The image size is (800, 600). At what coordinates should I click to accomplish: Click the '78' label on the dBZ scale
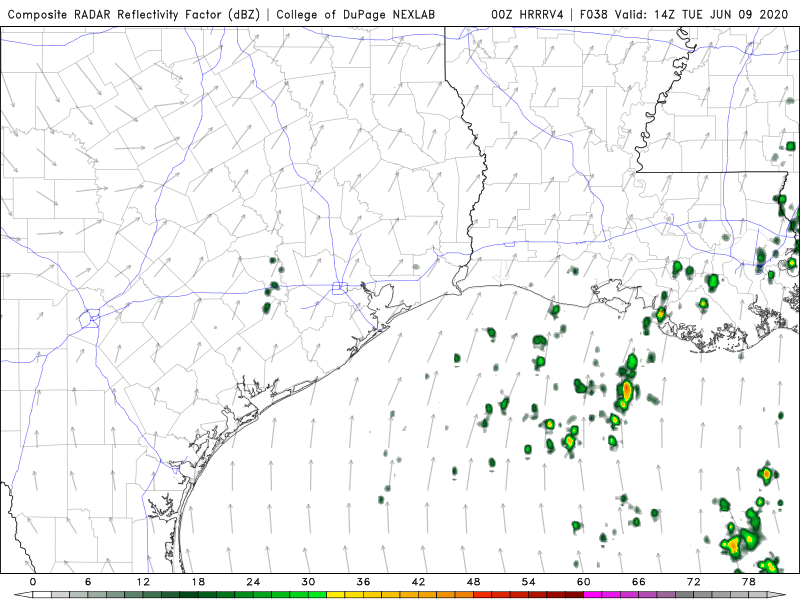pyautogui.click(x=749, y=582)
